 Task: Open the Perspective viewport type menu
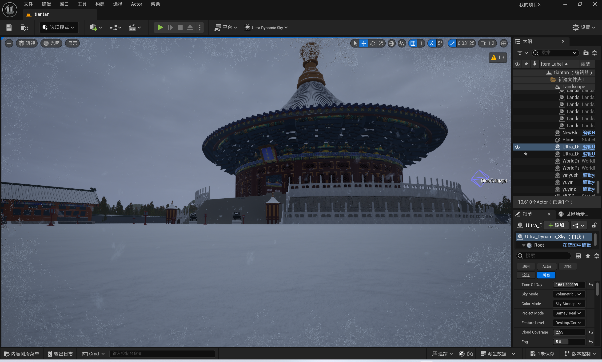[26, 43]
